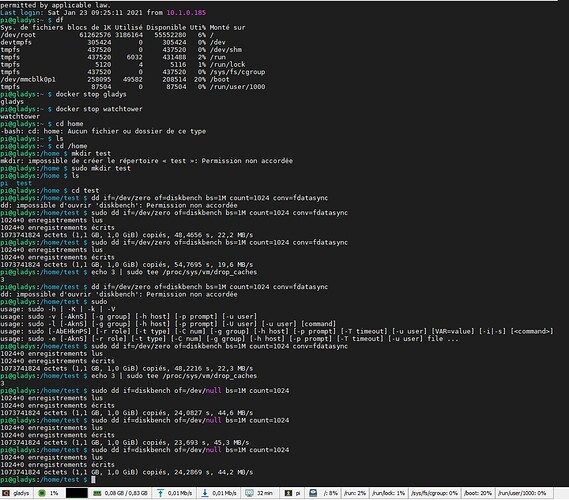Click the IP address 10.1.0.185 in login line

186,13
